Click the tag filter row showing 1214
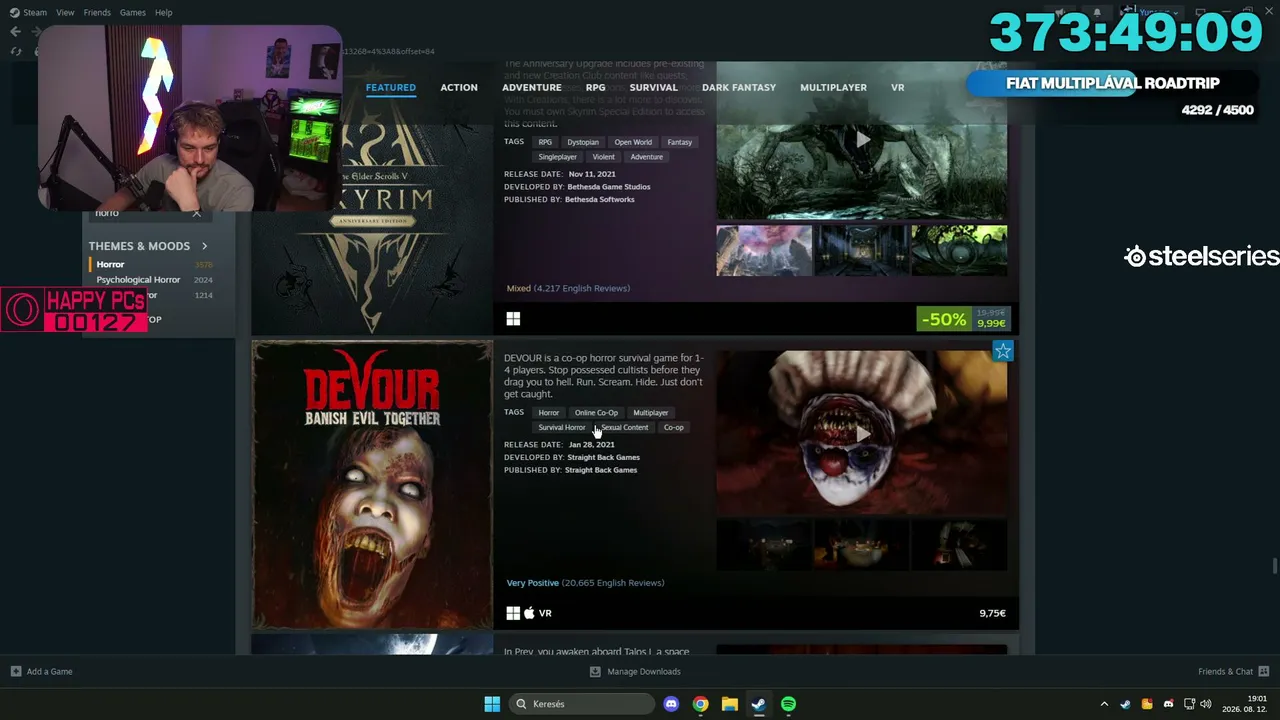 (151, 296)
